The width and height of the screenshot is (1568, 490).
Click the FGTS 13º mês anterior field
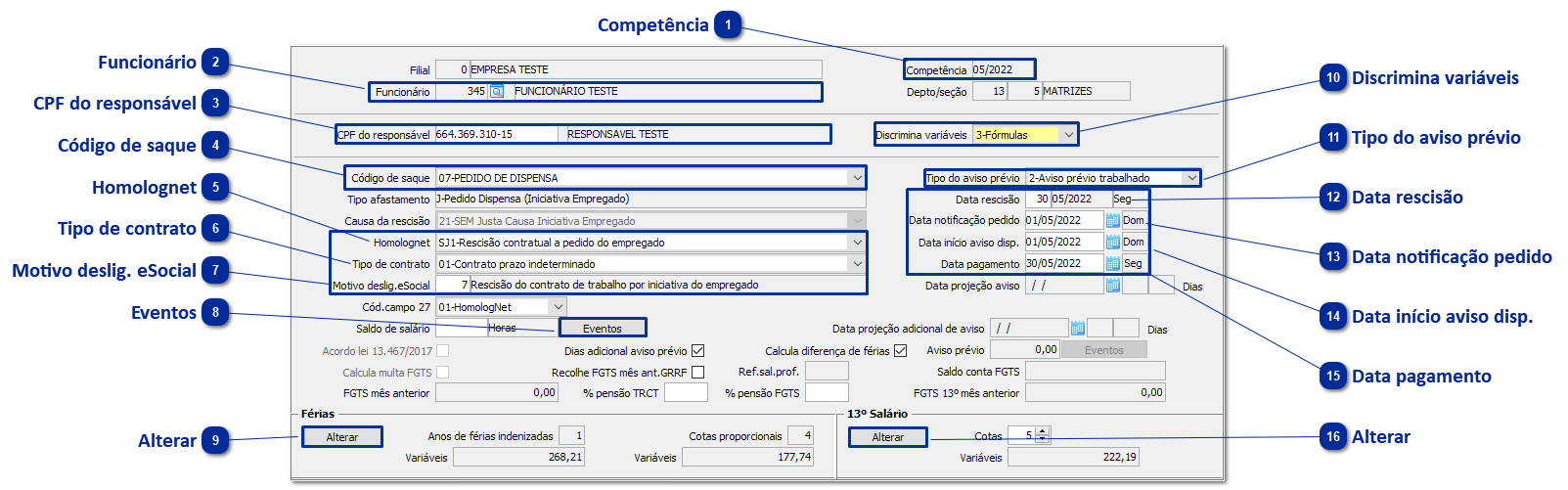1095,393
